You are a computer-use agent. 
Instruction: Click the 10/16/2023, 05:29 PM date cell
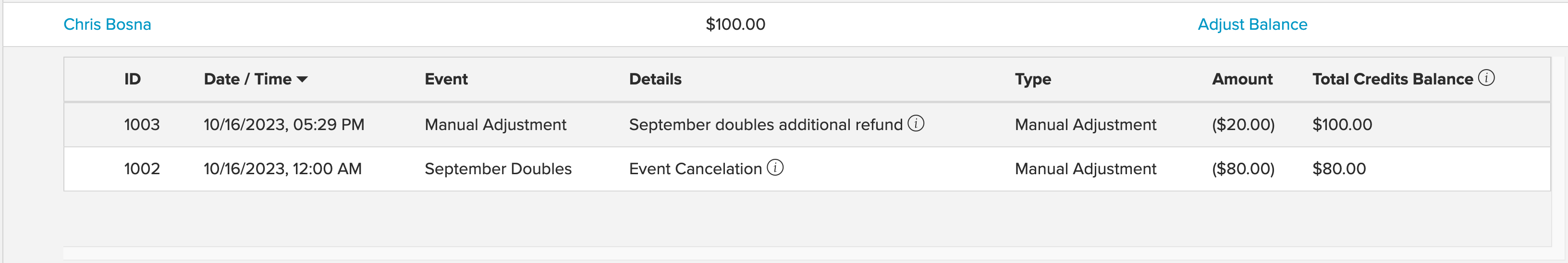283,125
